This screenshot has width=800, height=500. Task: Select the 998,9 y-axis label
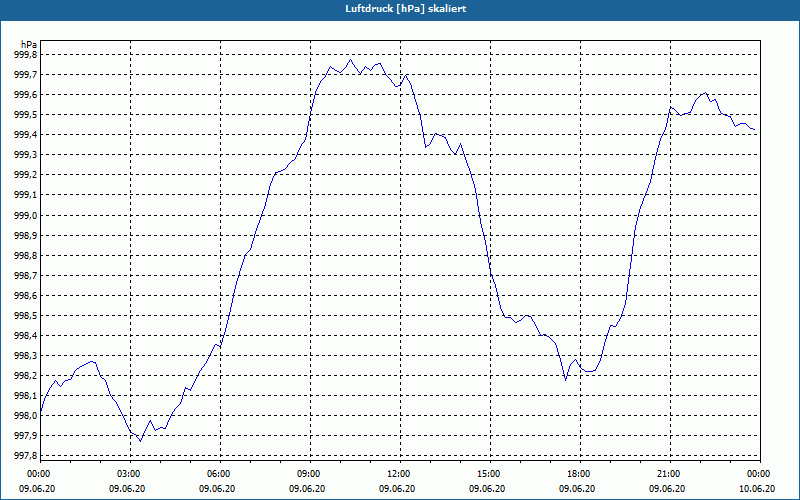tap(25, 235)
